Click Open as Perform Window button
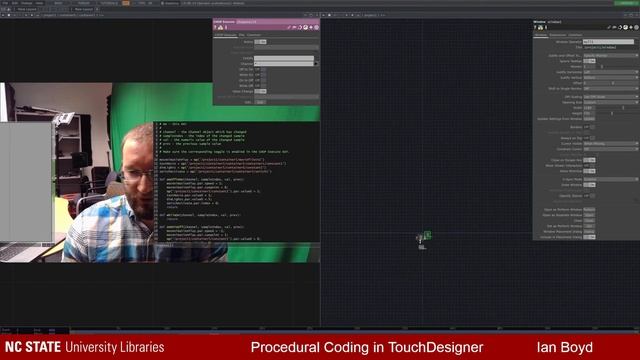 pos(589,209)
